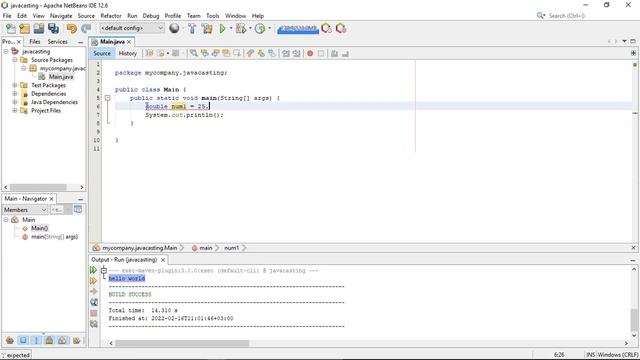Collapse the javacasting project node
This screenshot has width=640, height=360.
[x=6, y=51]
